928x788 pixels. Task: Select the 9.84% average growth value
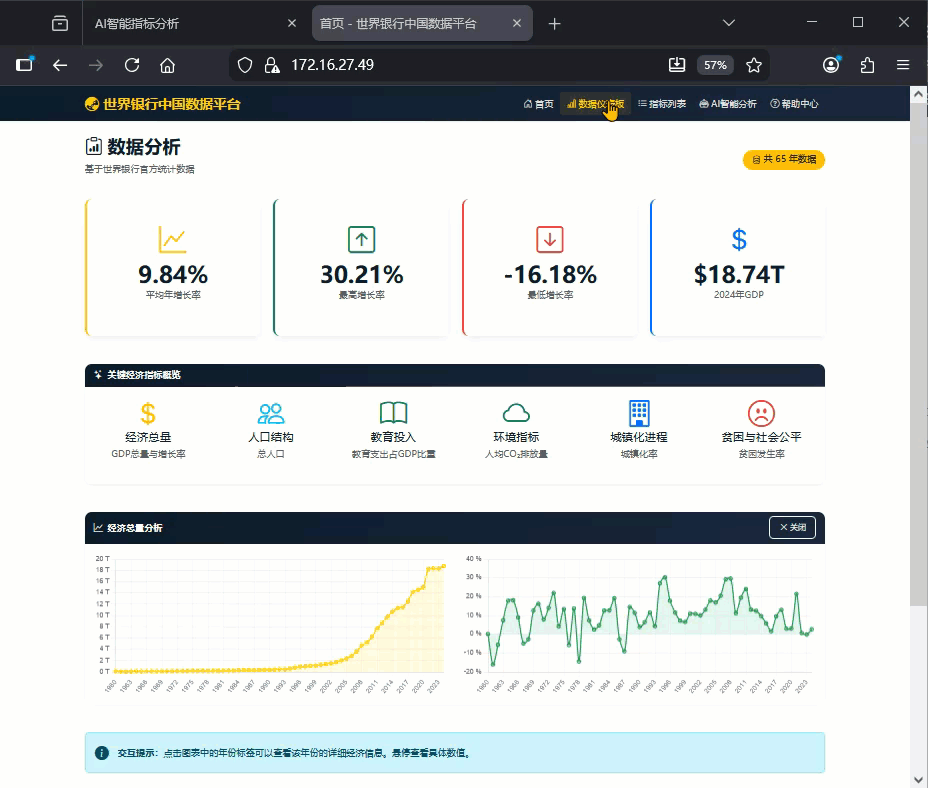(173, 275)
